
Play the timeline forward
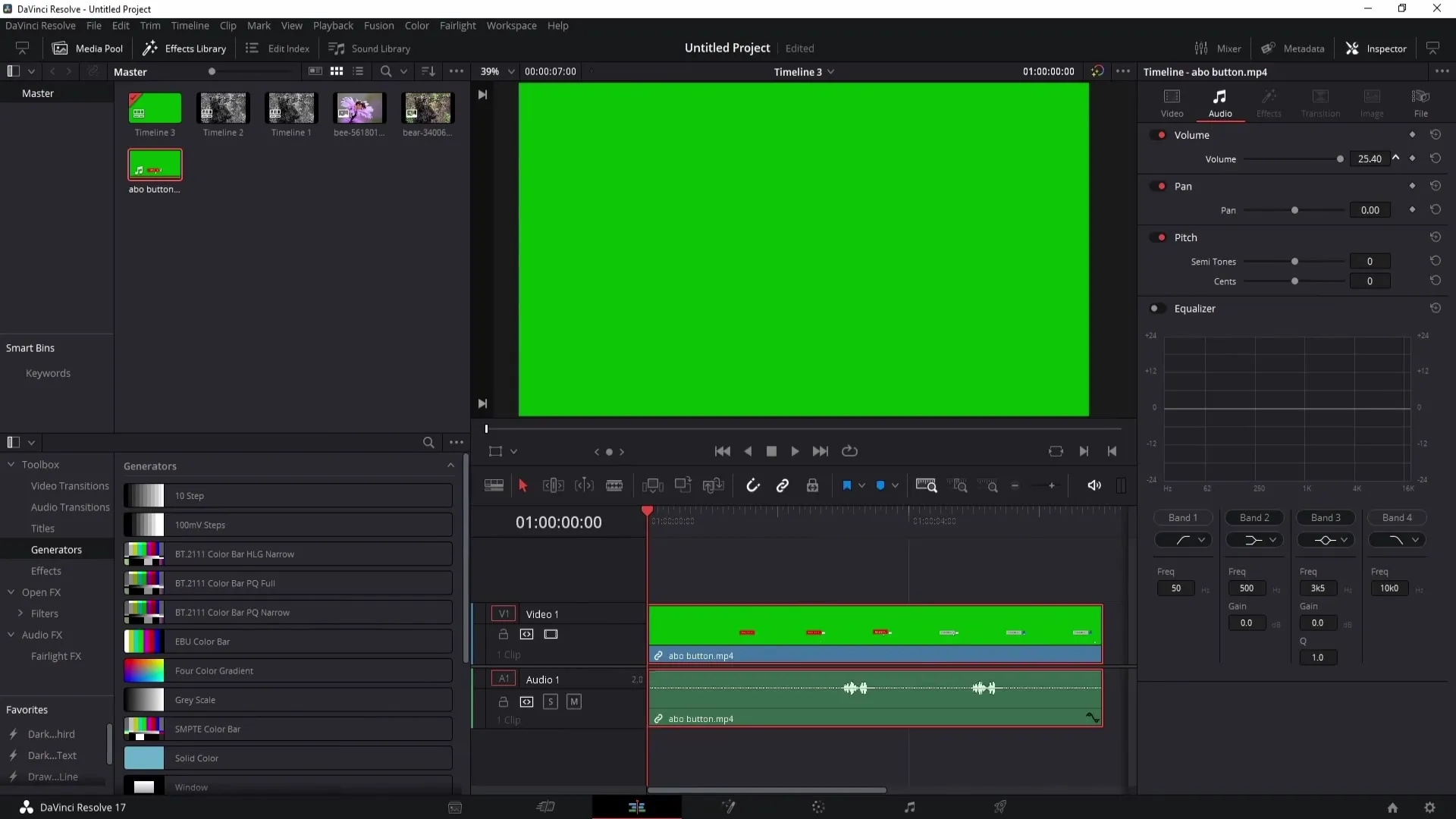[795, 451]
